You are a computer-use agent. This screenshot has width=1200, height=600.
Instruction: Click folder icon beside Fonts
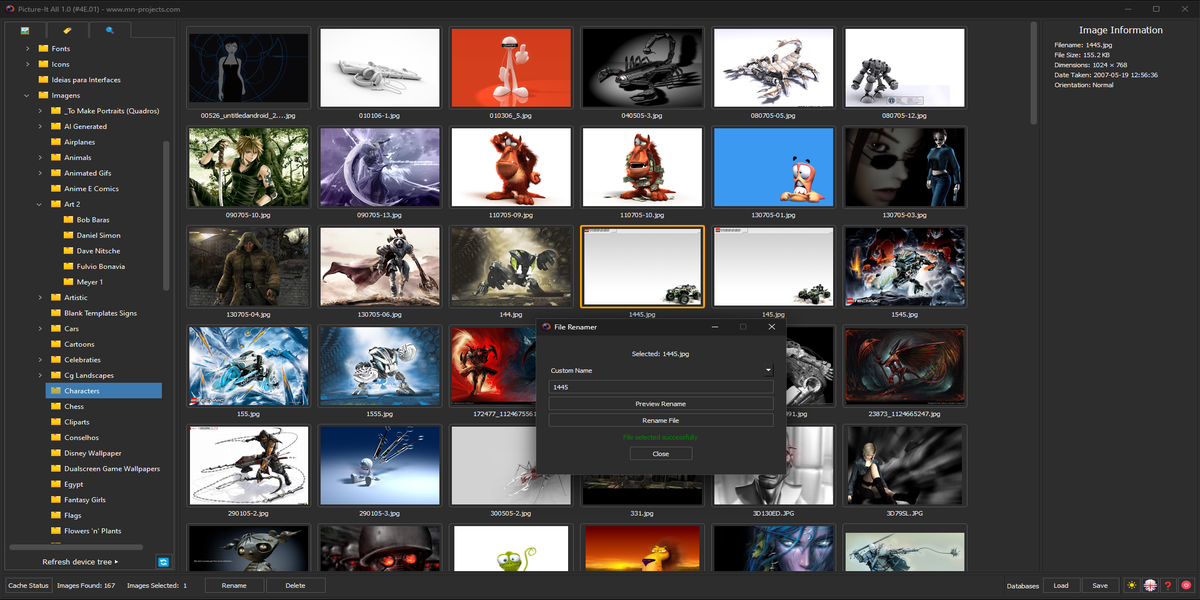point(43,48)
